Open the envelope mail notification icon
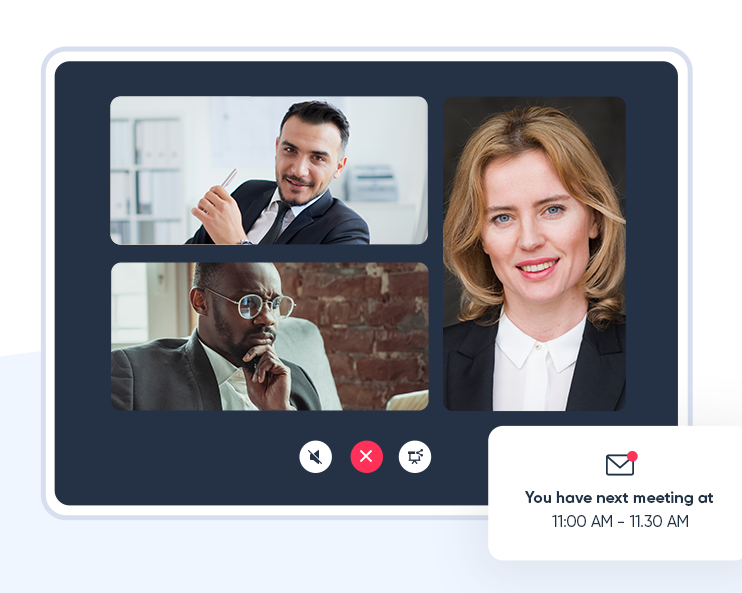The image size is (742, 593). (619, 465)
